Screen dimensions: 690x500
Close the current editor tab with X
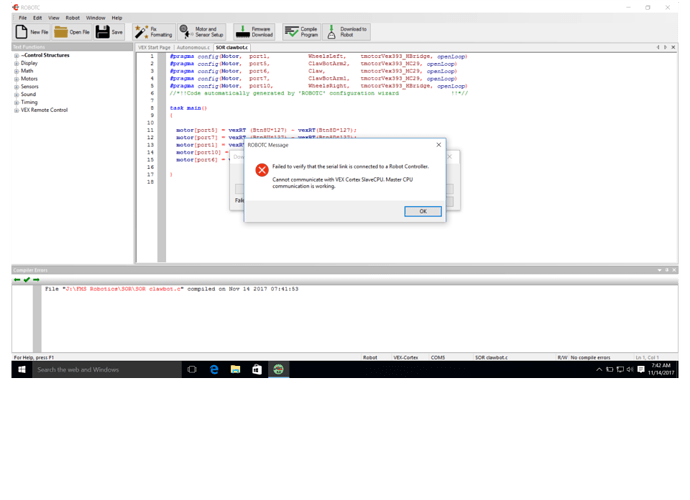673,47
